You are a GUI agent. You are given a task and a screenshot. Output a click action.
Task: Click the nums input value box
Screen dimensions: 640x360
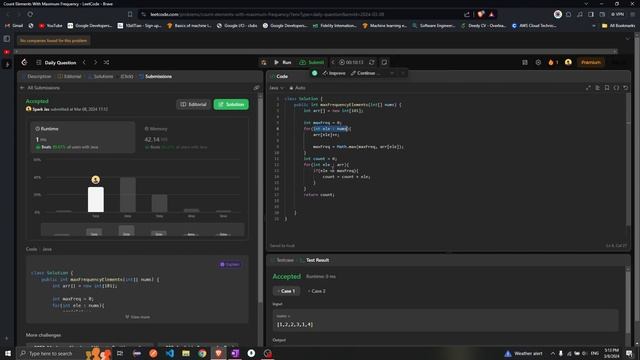coord(445,320)
